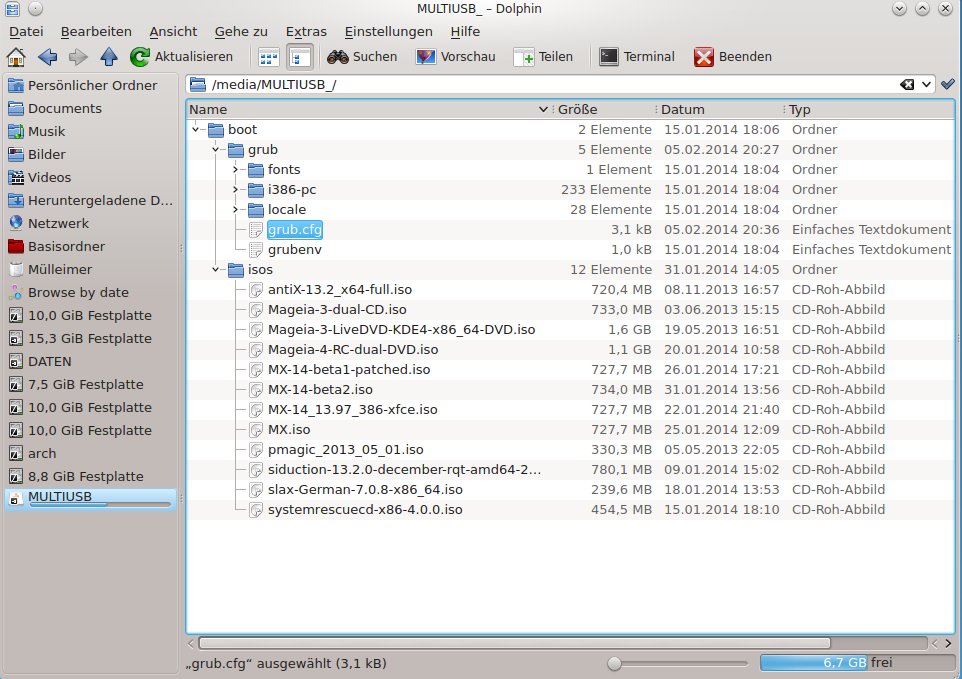Expand the i386-pc folder
Viewport: 962px width, 679px height.
(x=236, y=190)
